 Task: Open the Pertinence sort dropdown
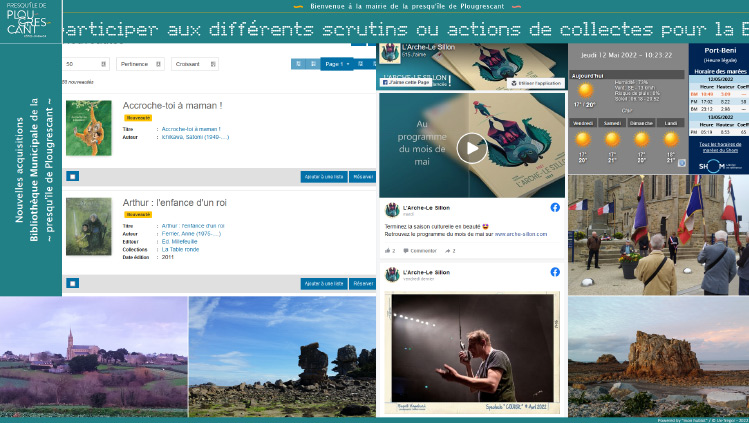pyautogui.click(x=140, y=64)
